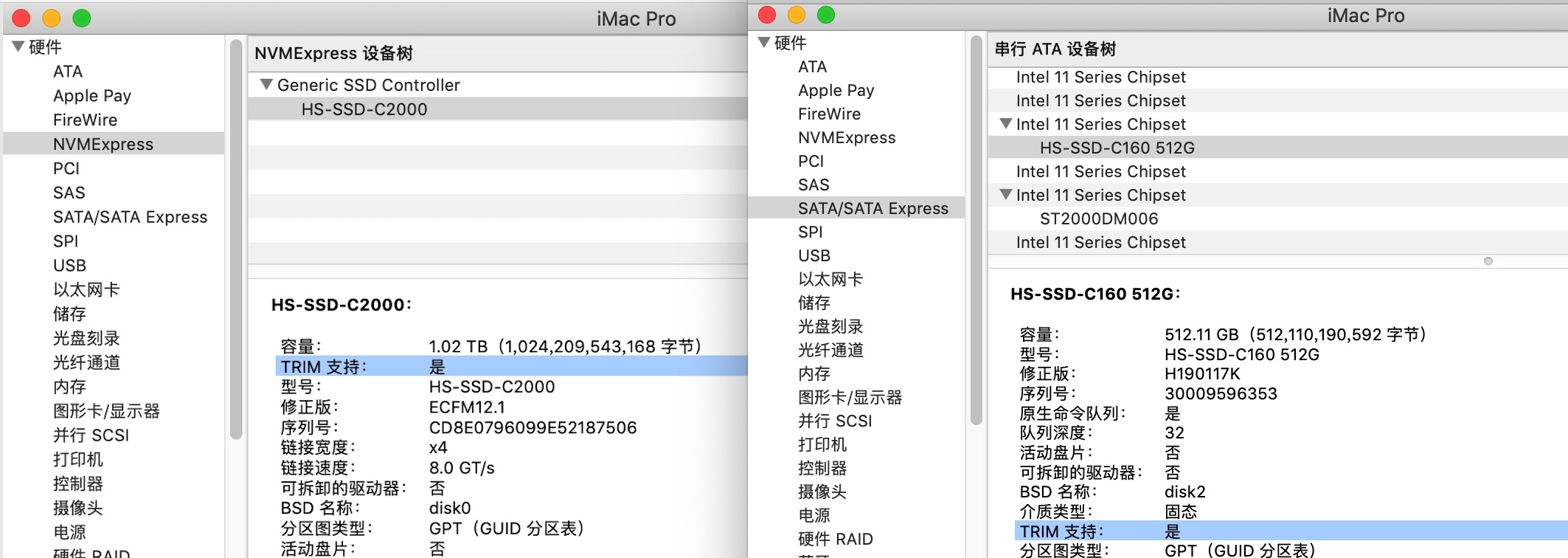
Task: Click yellow minimize button of left window
Action: [52, 18]
